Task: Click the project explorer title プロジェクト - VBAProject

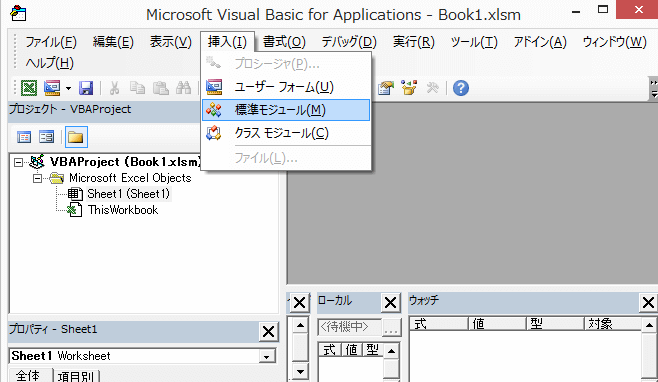Action: coord(70,109)
